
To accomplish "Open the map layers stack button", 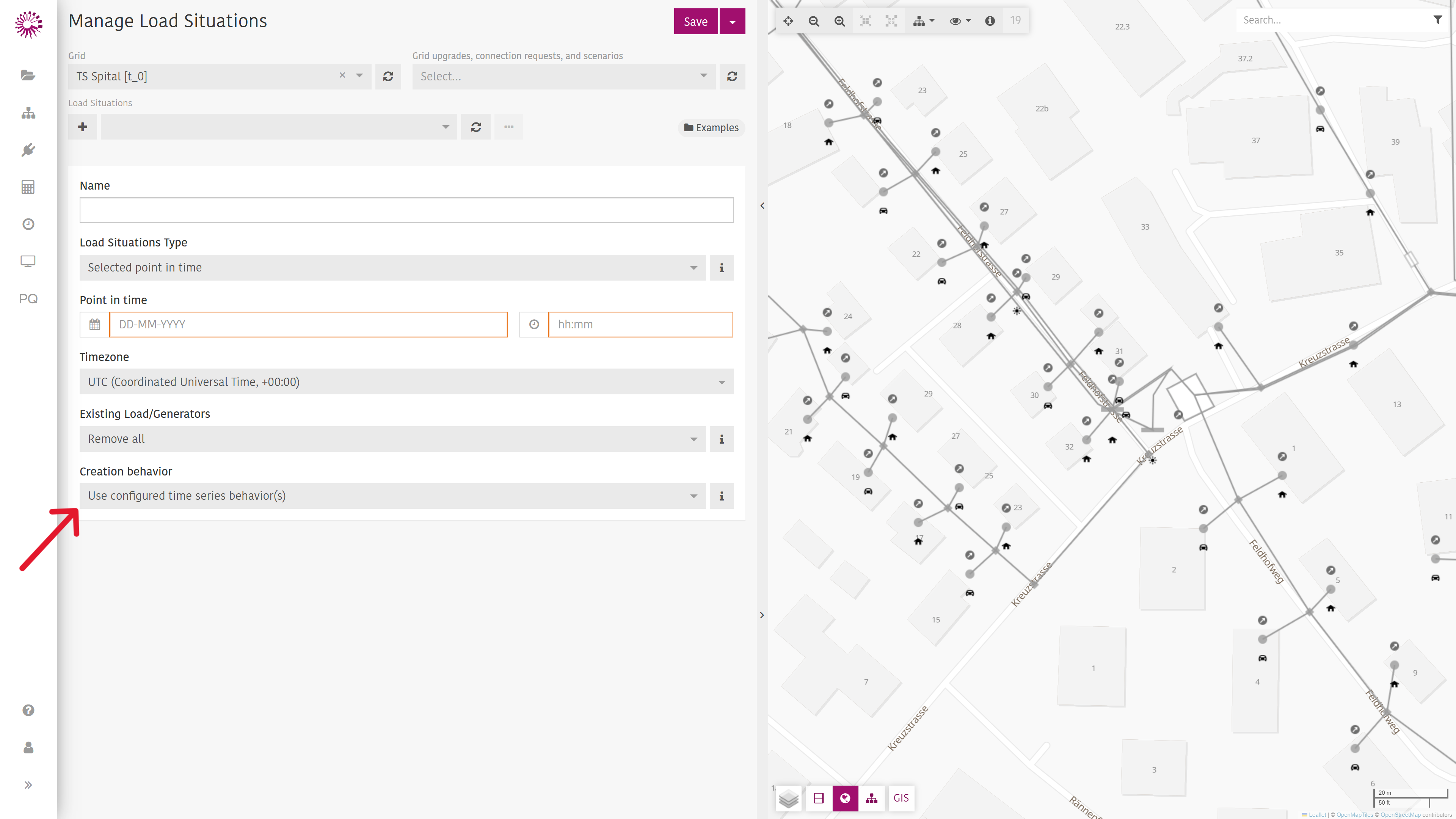I will tap(789, 799).
